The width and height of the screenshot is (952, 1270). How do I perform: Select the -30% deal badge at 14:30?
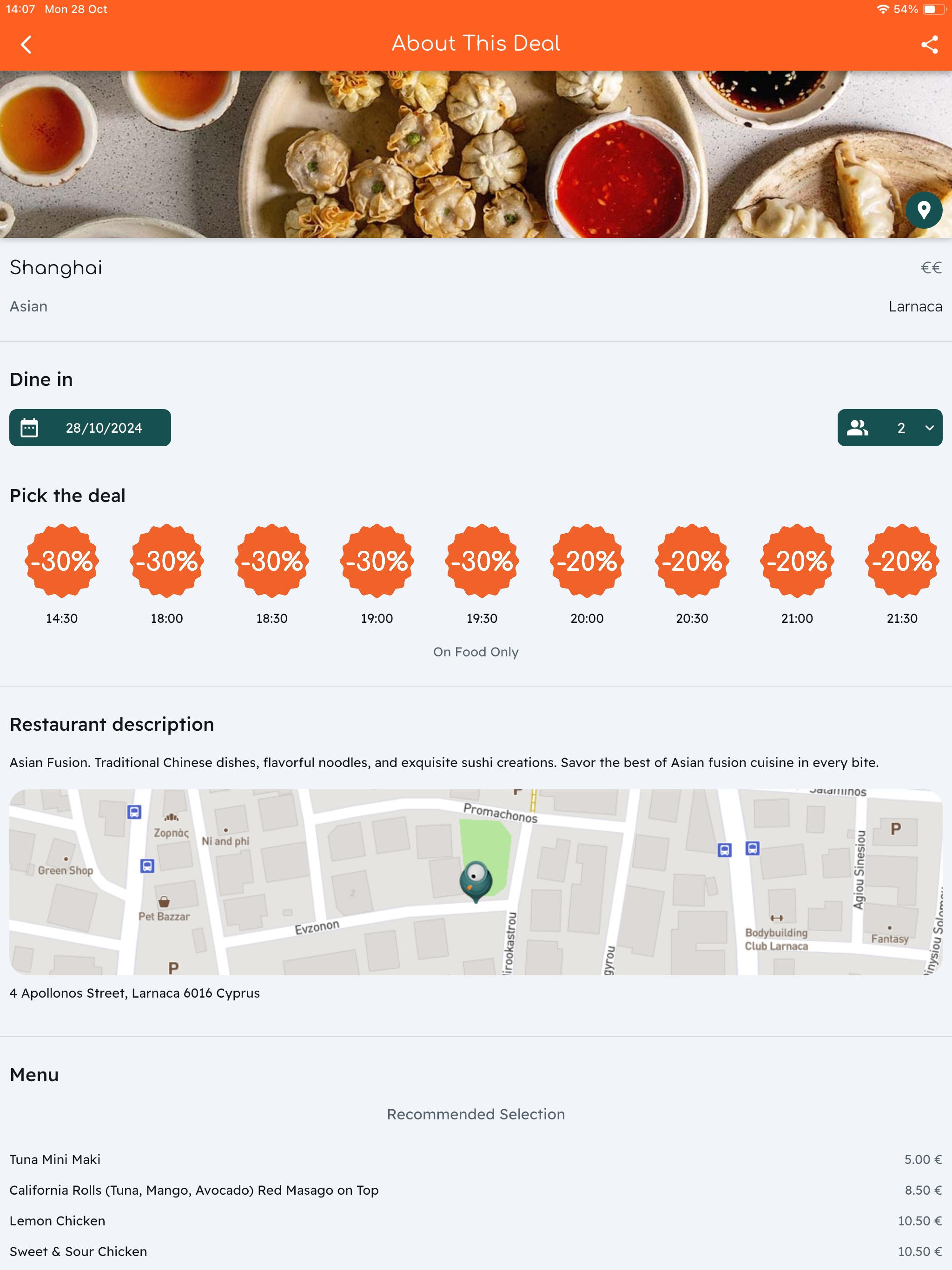[x=61, y=561]
